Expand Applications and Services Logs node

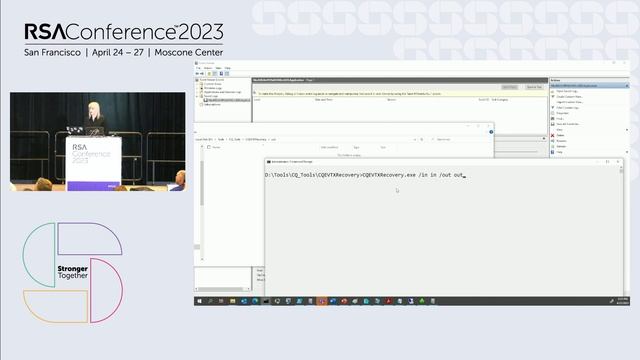pos(196,92)
